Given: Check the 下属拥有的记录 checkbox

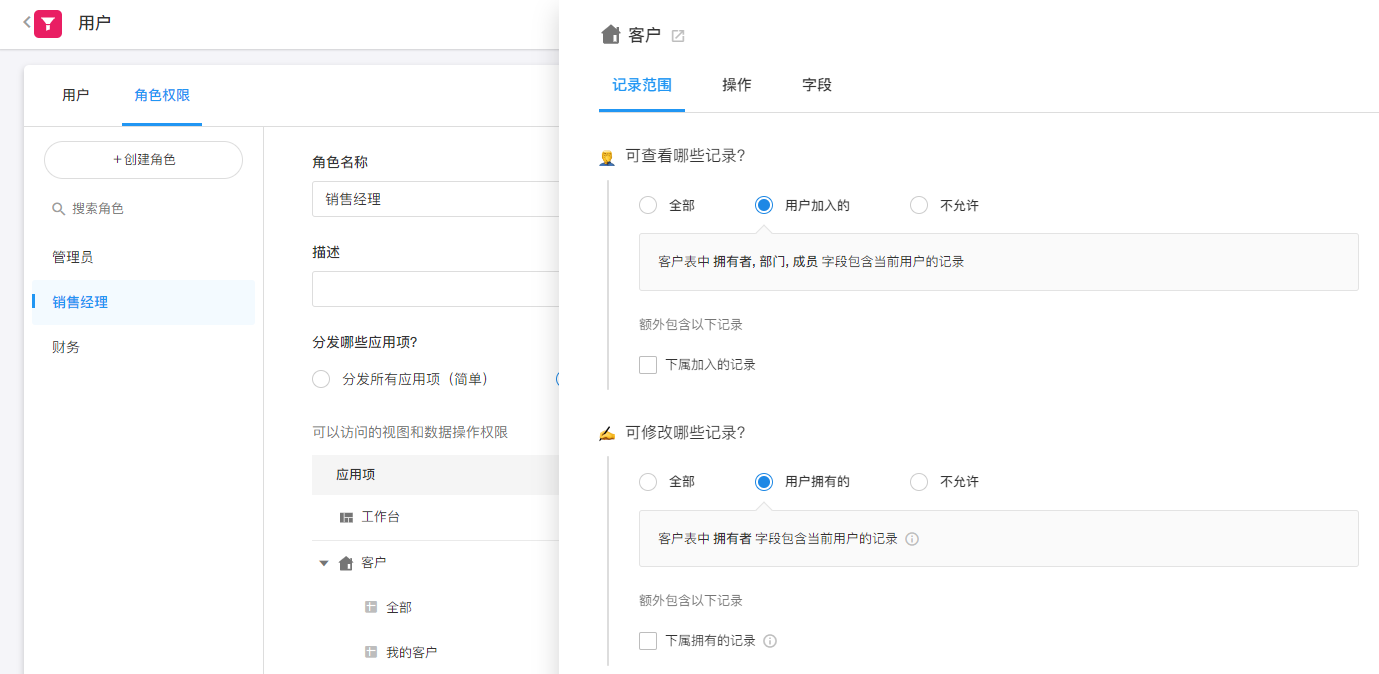Looking at the screenshot, I should pos(648,641).
